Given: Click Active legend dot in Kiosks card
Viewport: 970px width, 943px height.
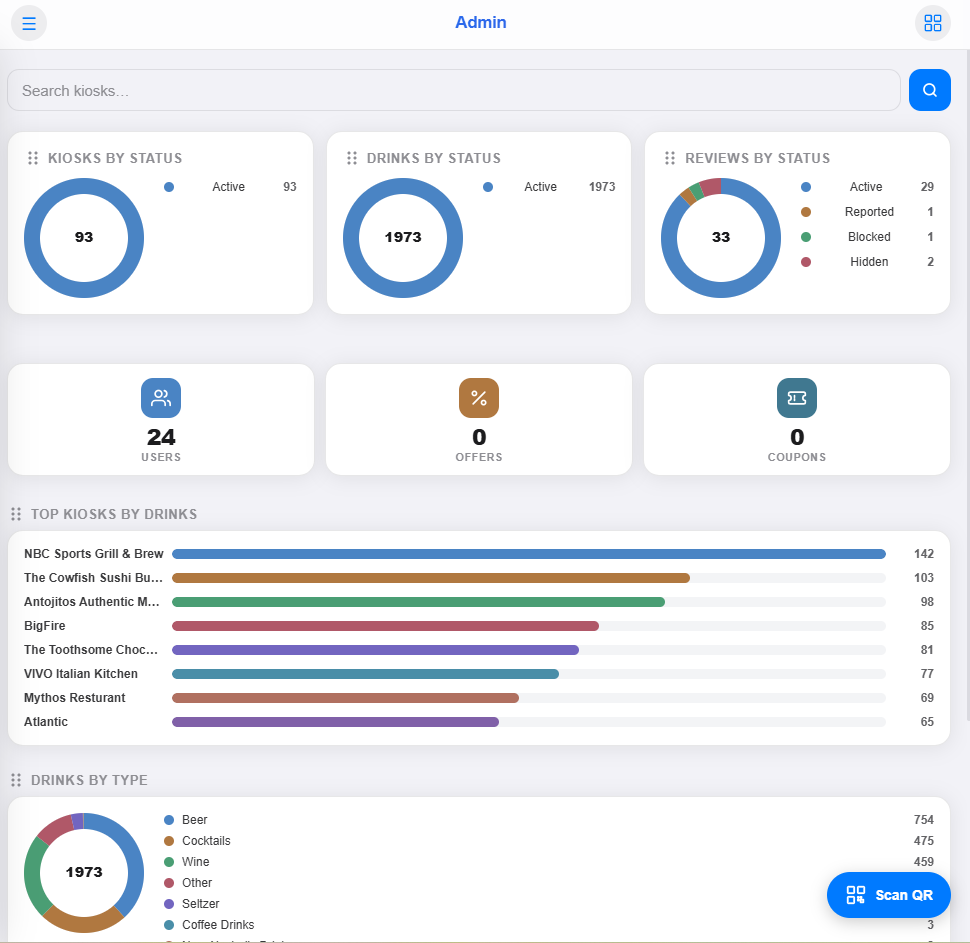Looking at the screenshot, I should (169, 187).
